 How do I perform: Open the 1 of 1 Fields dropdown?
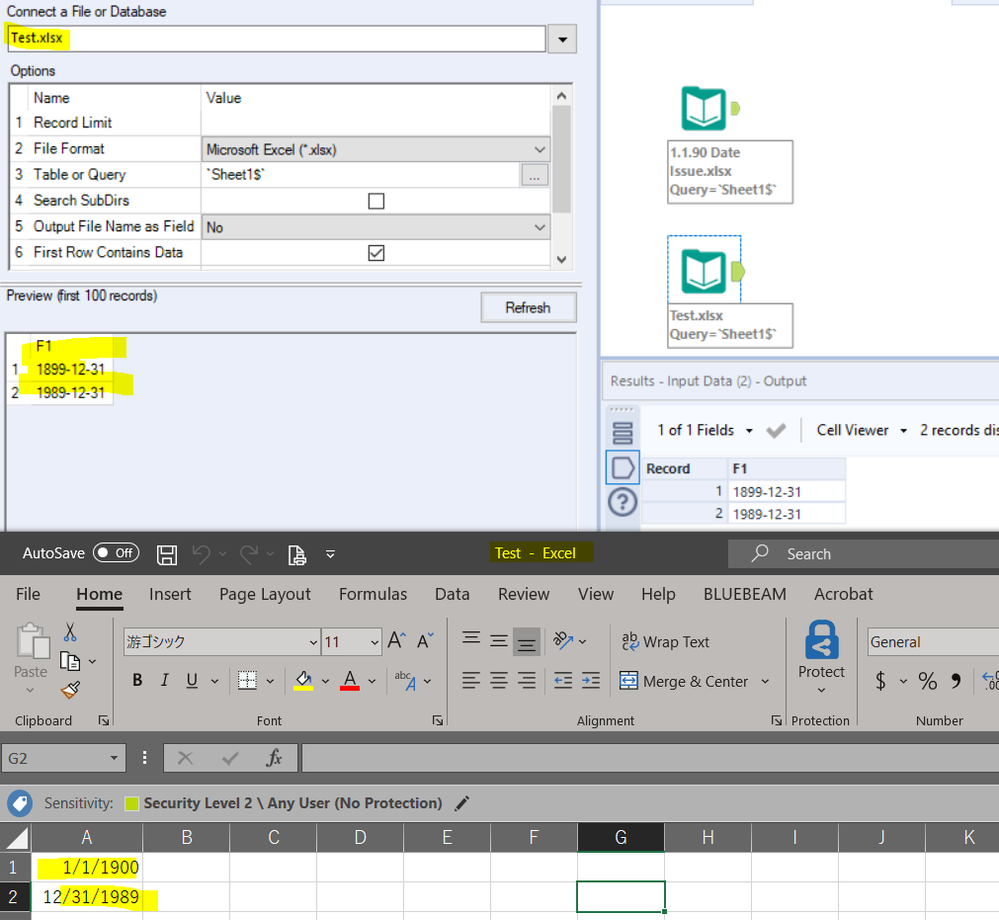pyautogui.click(x=750, y=431)
